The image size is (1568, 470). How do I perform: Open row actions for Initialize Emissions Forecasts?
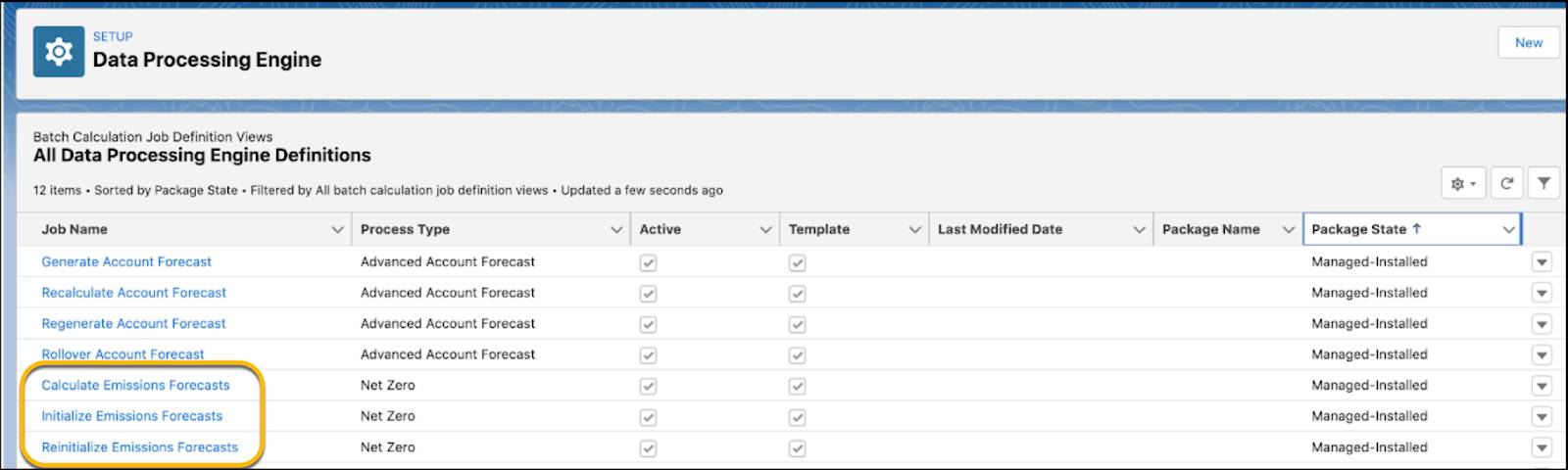(1542, 416)
